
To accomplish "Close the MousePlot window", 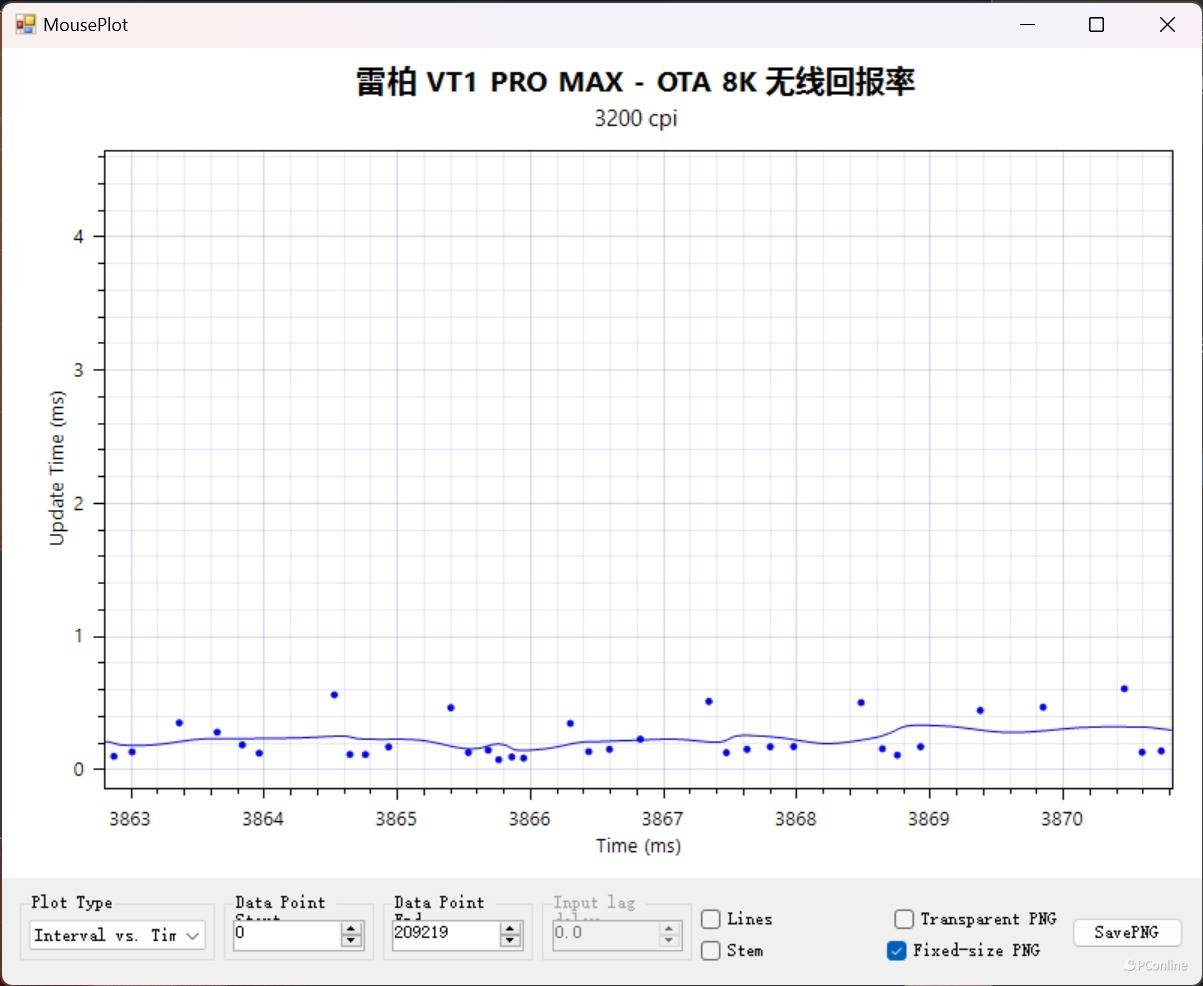I will (x=1167, y=24).
